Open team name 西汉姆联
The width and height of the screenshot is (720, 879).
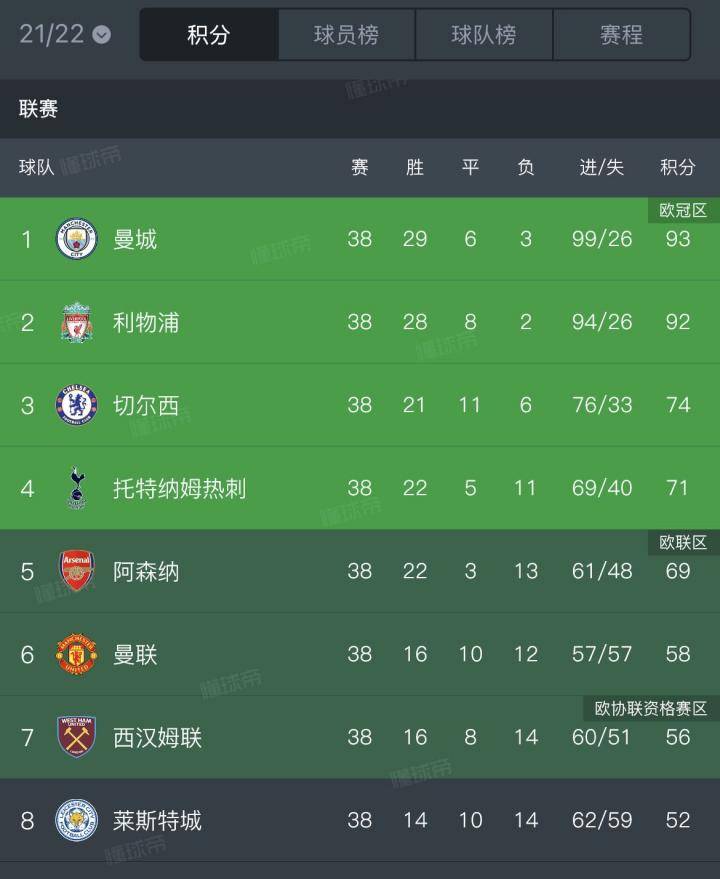(x=157, y=737)
